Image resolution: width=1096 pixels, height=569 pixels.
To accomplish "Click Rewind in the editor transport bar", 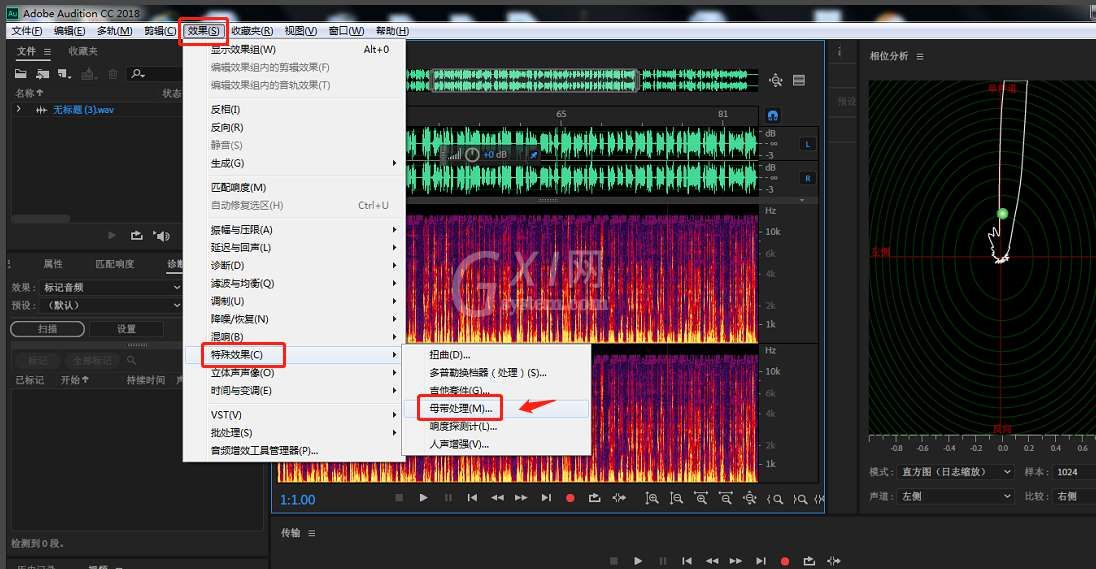I will click(x=497, y=498).
